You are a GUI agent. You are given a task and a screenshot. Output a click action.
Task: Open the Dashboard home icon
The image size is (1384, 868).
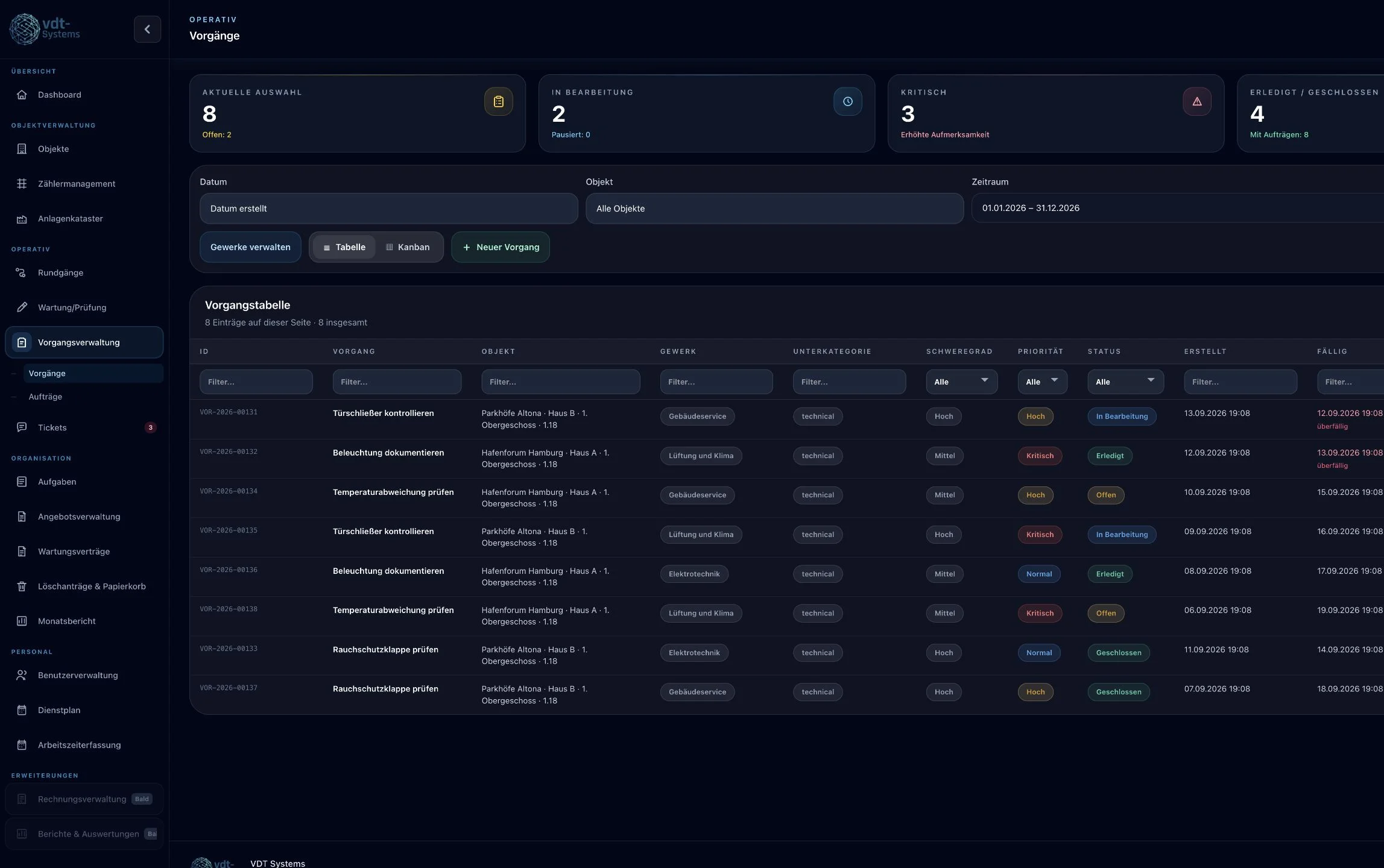[x=22, y=95]
